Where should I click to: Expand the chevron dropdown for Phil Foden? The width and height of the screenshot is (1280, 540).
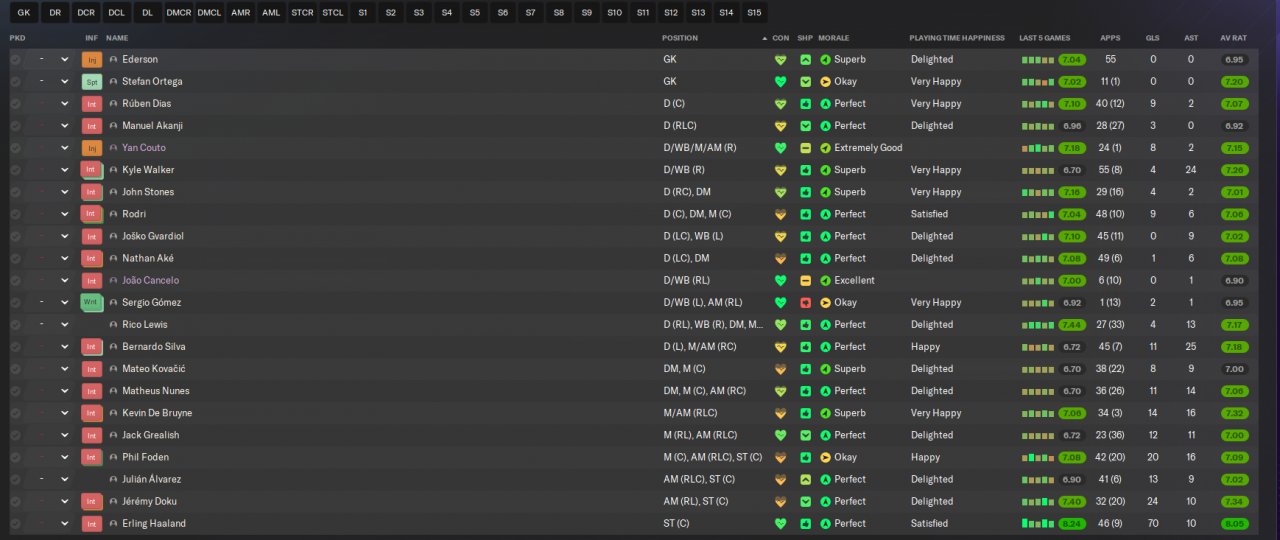65,457
